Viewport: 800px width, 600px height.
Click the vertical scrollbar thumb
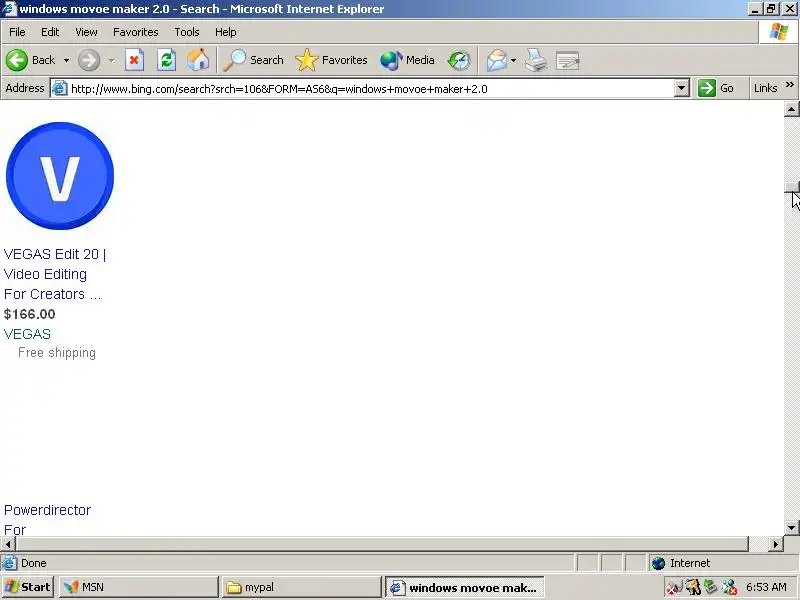pos(791,187)
